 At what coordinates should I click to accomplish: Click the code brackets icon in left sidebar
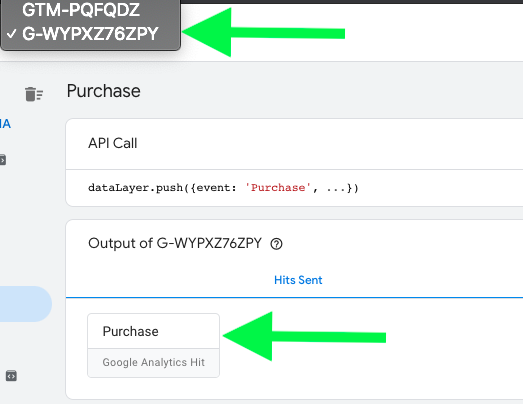(x=11, y=376)
